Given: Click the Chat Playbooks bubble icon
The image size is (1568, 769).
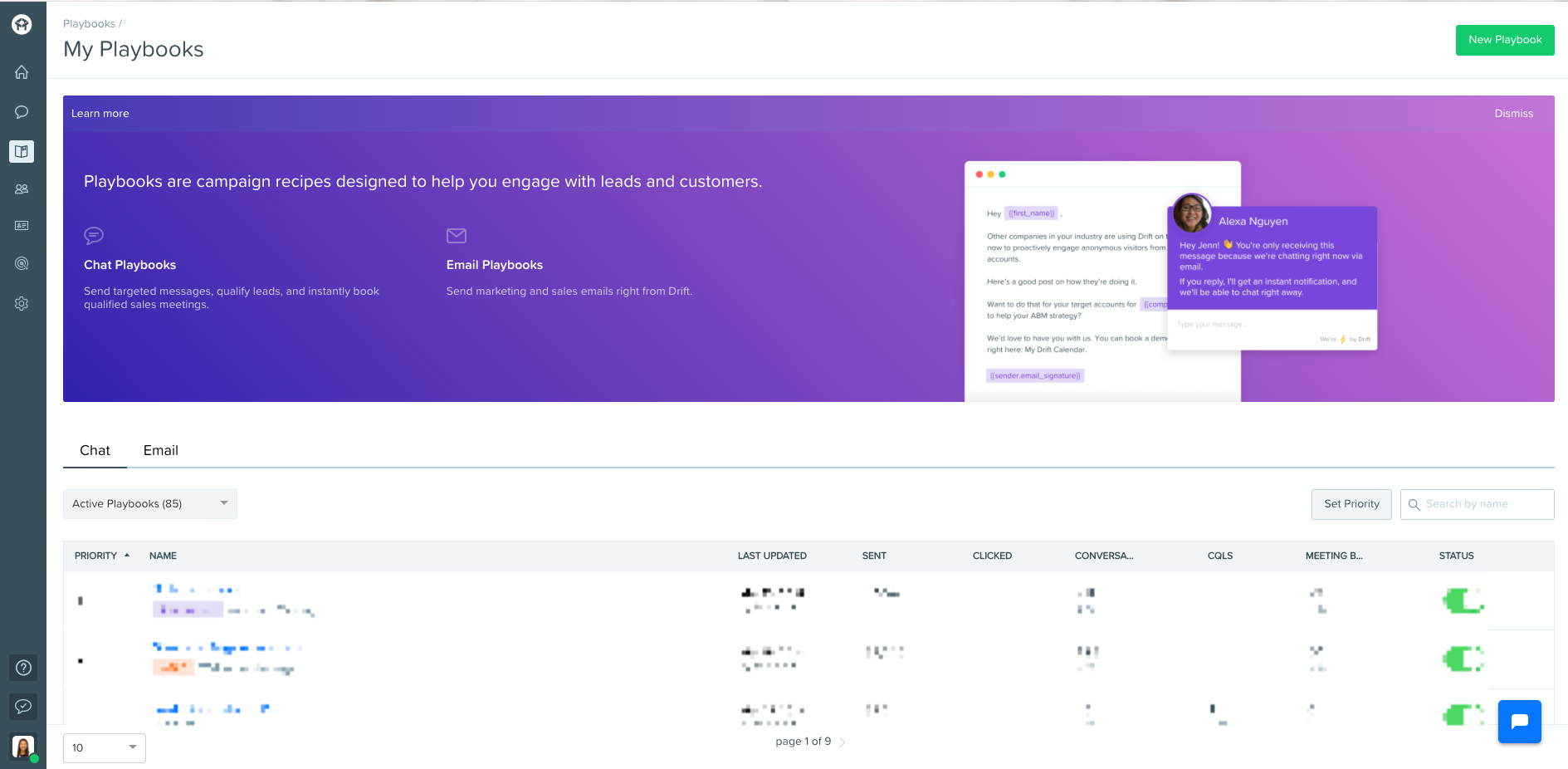Looking at the screenshot, I should click(94, 236).
